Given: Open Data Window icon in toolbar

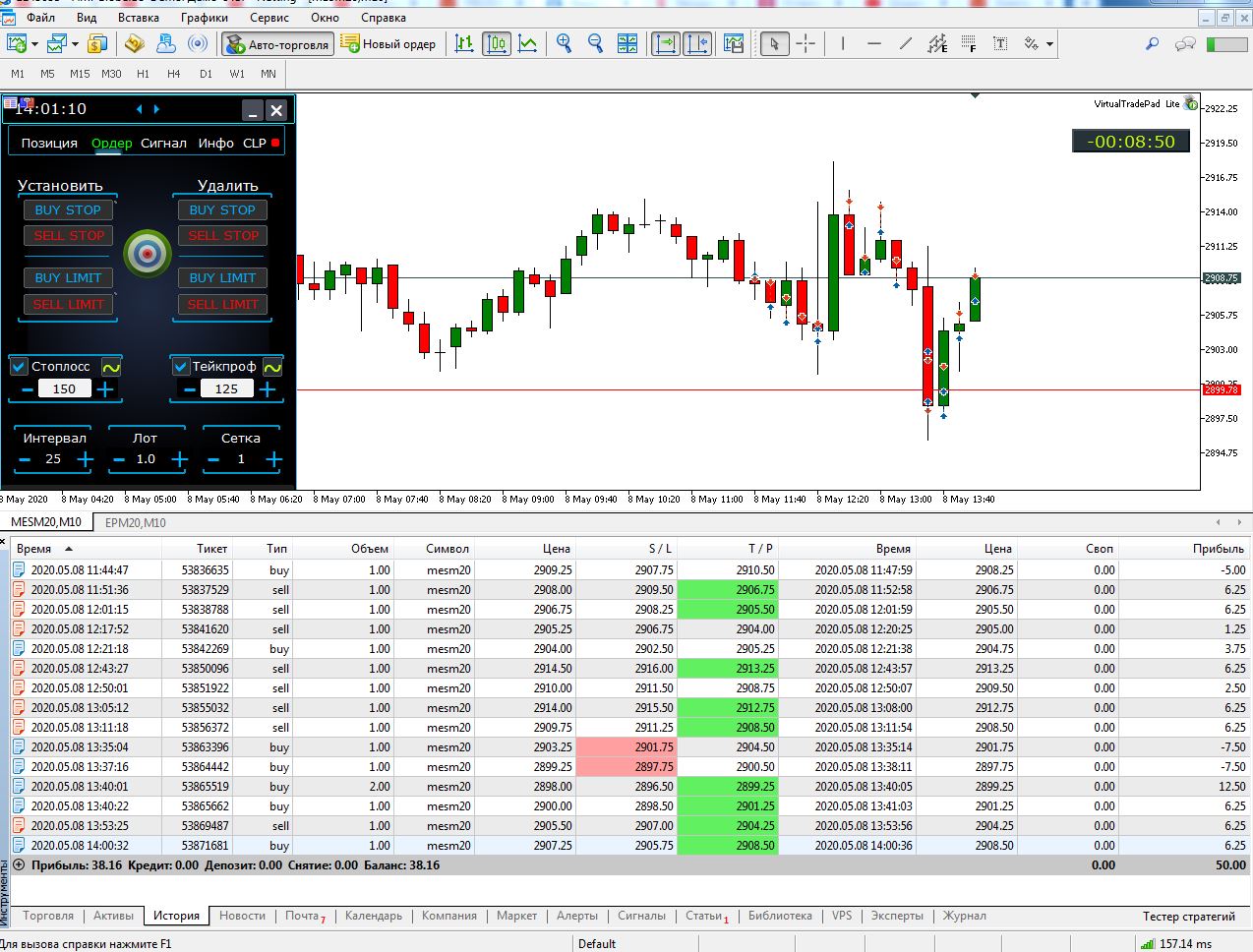Looking at the screenshot, I should (135, 43).
